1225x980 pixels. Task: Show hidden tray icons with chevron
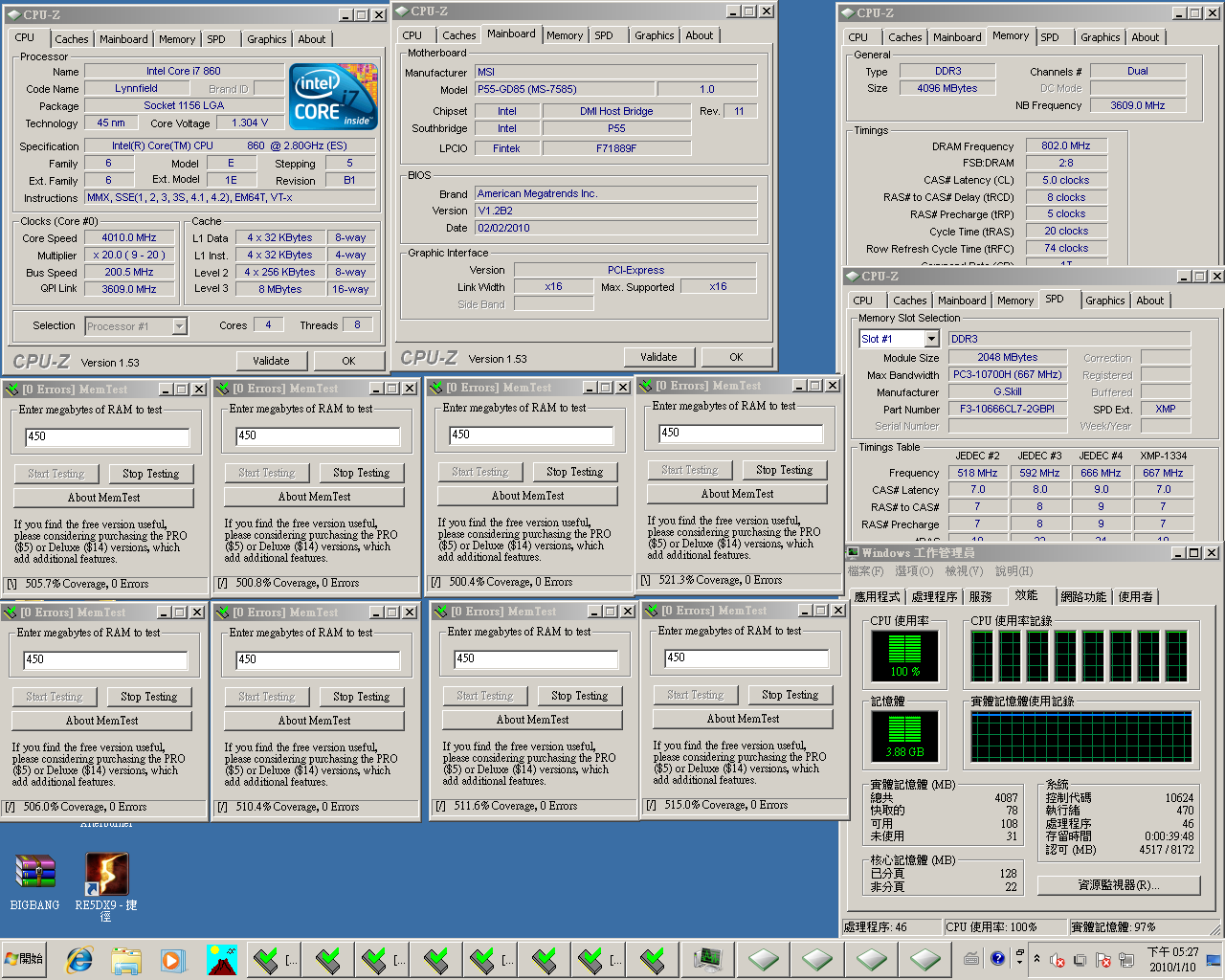pyautogui.click(x=1036, y=959)
